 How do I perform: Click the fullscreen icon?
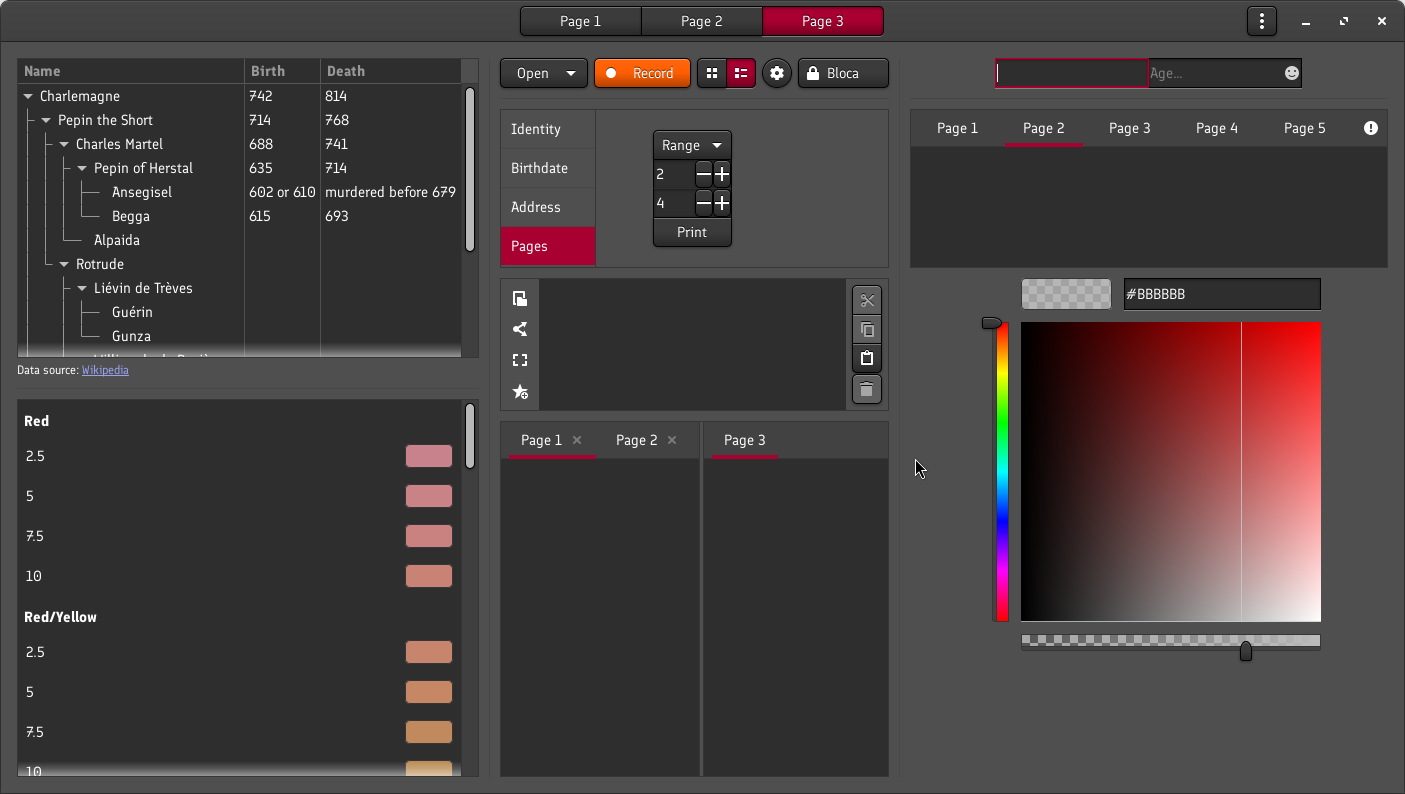[x=520, y=360]
